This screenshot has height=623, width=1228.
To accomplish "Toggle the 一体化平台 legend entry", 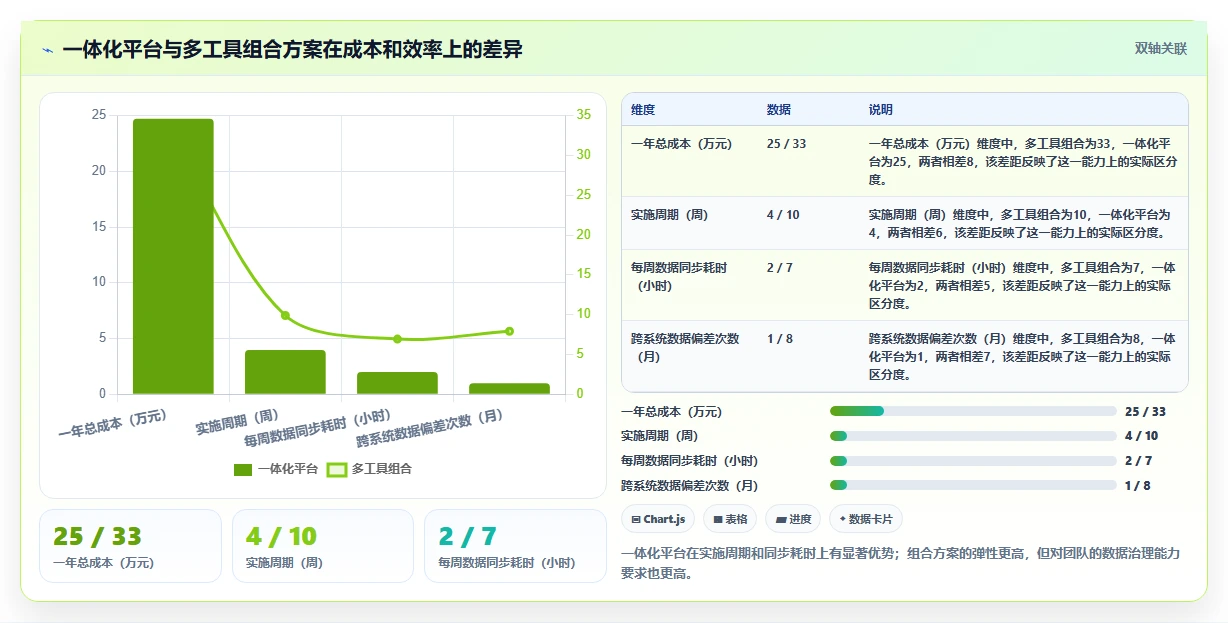I will [x=276, y=469].
